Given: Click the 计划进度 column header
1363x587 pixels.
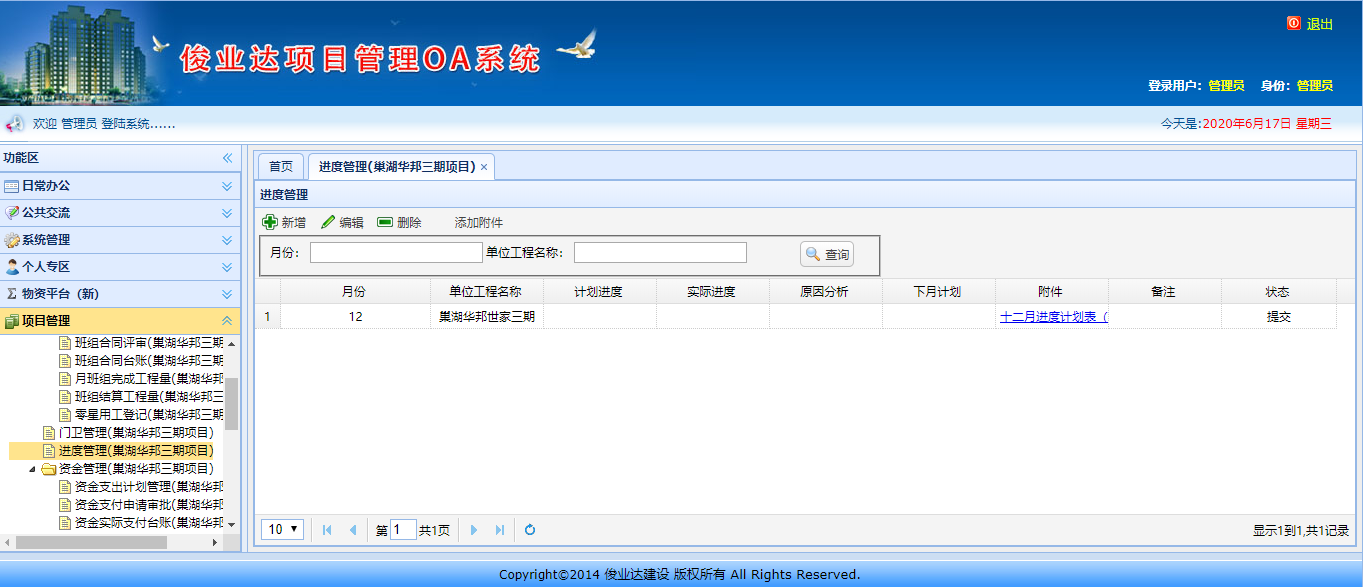Looking at the screenshot, I should (x=600, y=291).
